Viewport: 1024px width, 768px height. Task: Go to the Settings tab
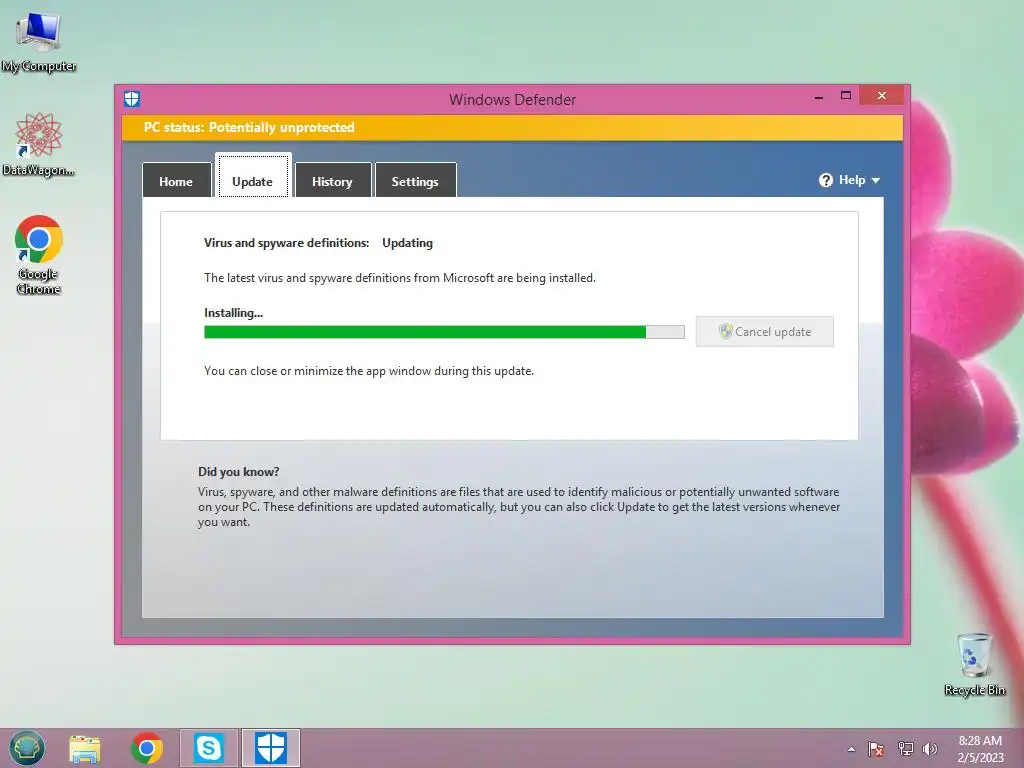(415, 180)
